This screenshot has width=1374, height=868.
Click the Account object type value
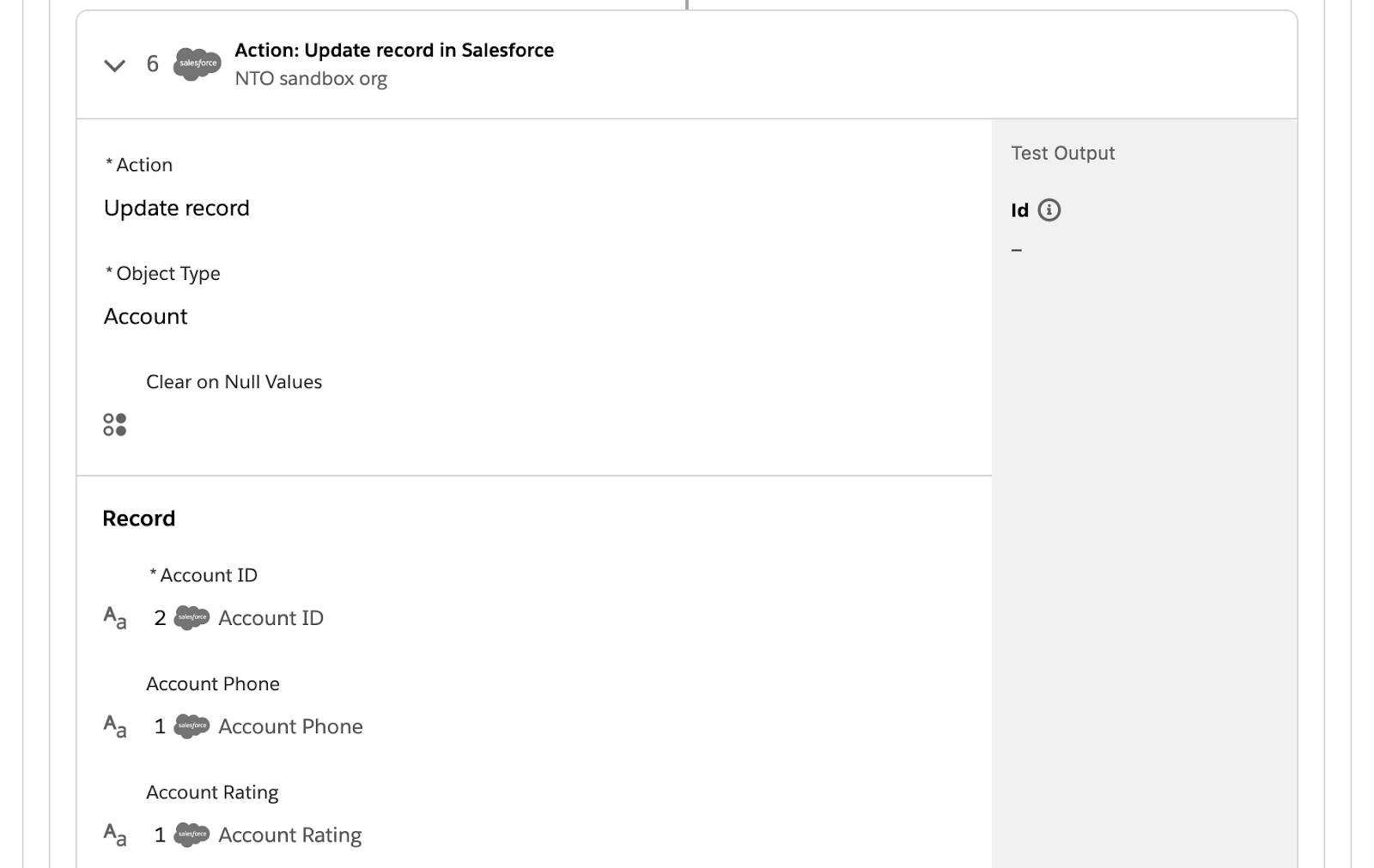point(146,317)
